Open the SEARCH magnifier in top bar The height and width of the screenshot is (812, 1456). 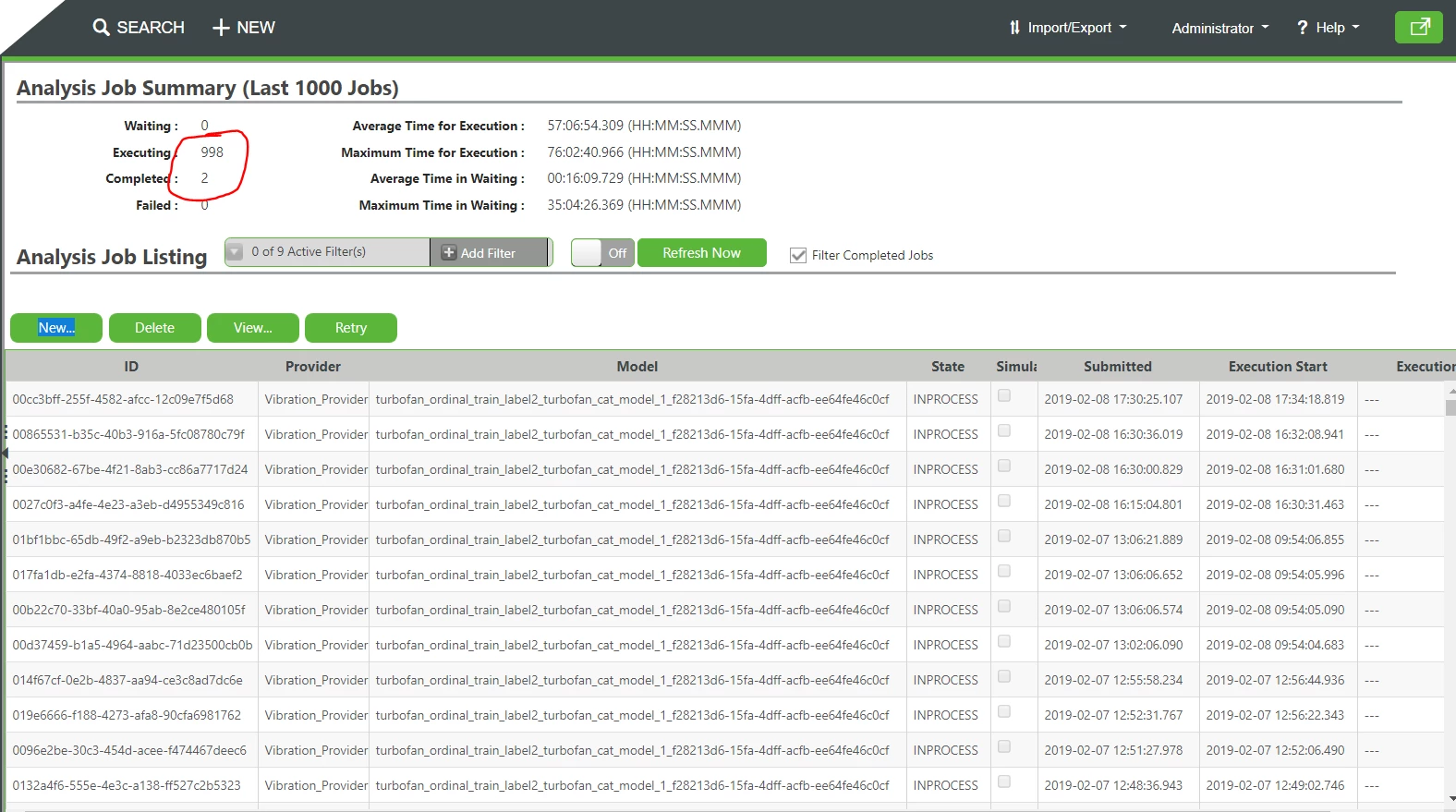101,28
